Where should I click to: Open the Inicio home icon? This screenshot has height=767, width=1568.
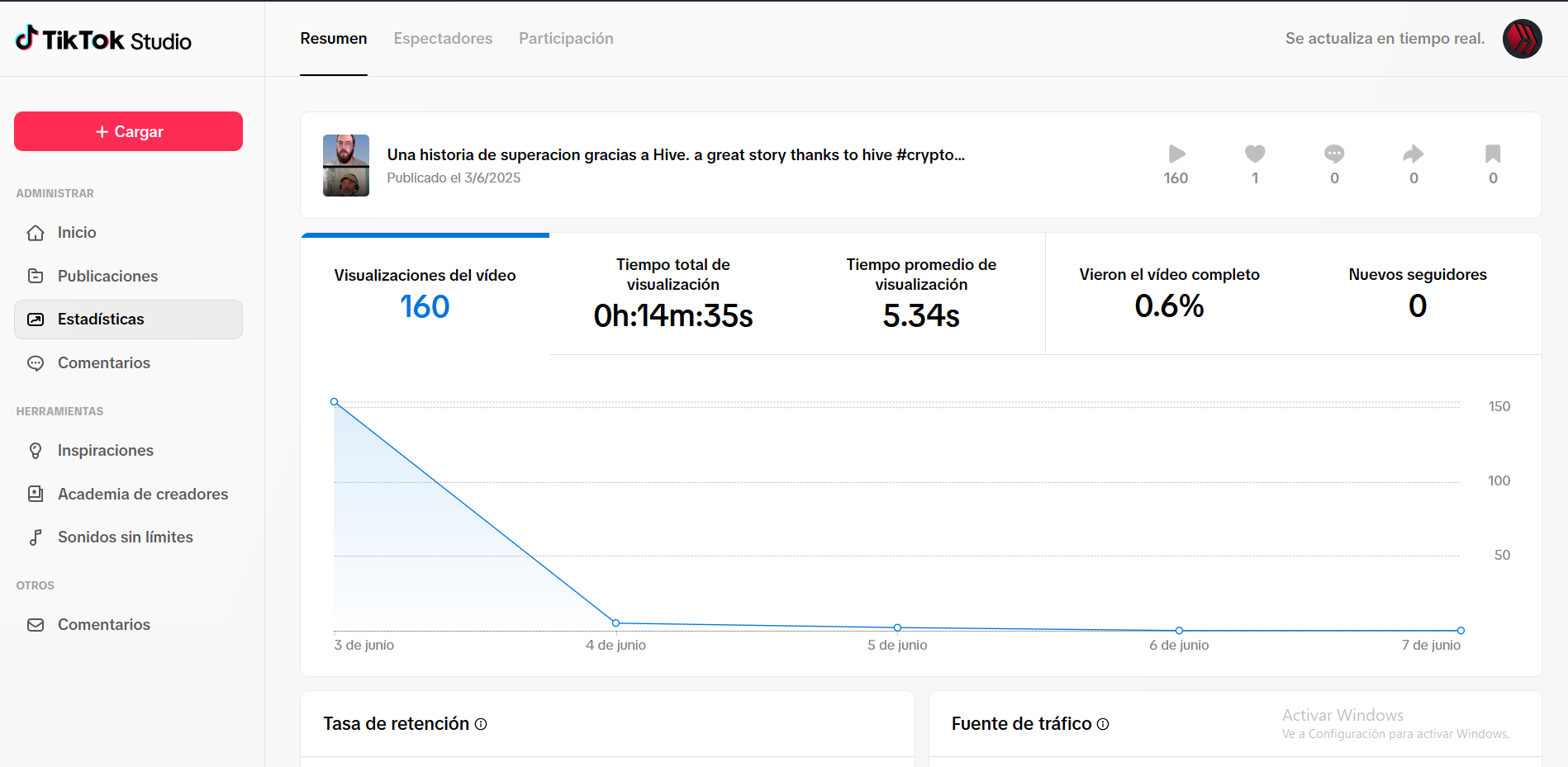coord(36,233)
